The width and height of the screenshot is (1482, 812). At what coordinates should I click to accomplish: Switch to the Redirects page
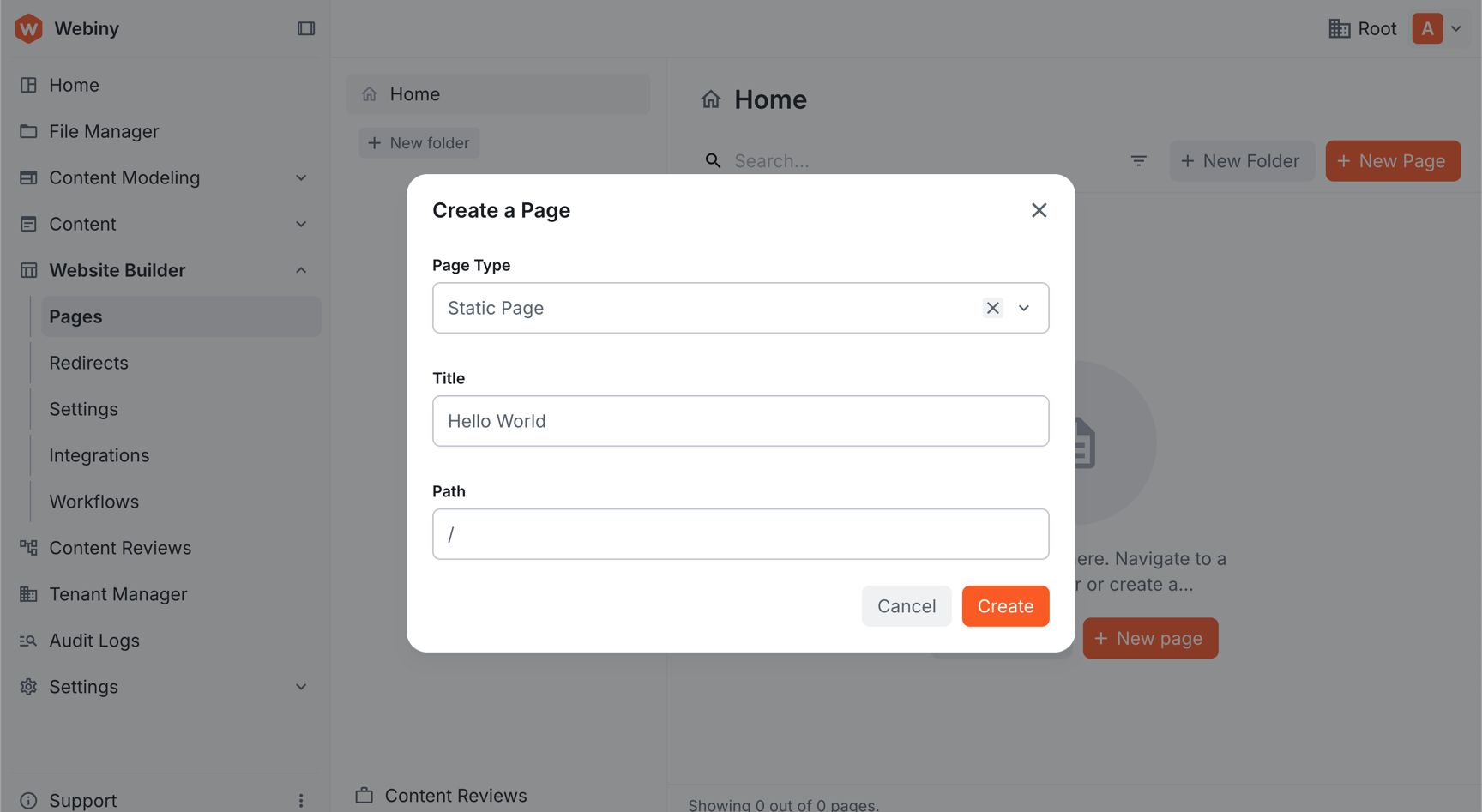click(x=88, y=362)
